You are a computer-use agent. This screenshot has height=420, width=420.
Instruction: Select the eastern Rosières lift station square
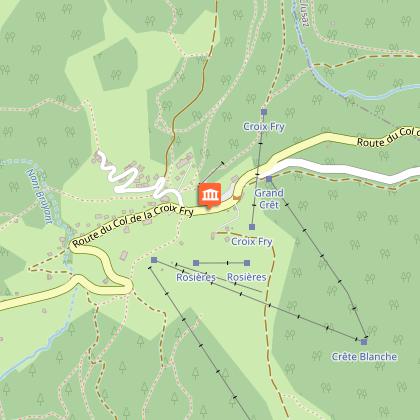coord(247,263)
